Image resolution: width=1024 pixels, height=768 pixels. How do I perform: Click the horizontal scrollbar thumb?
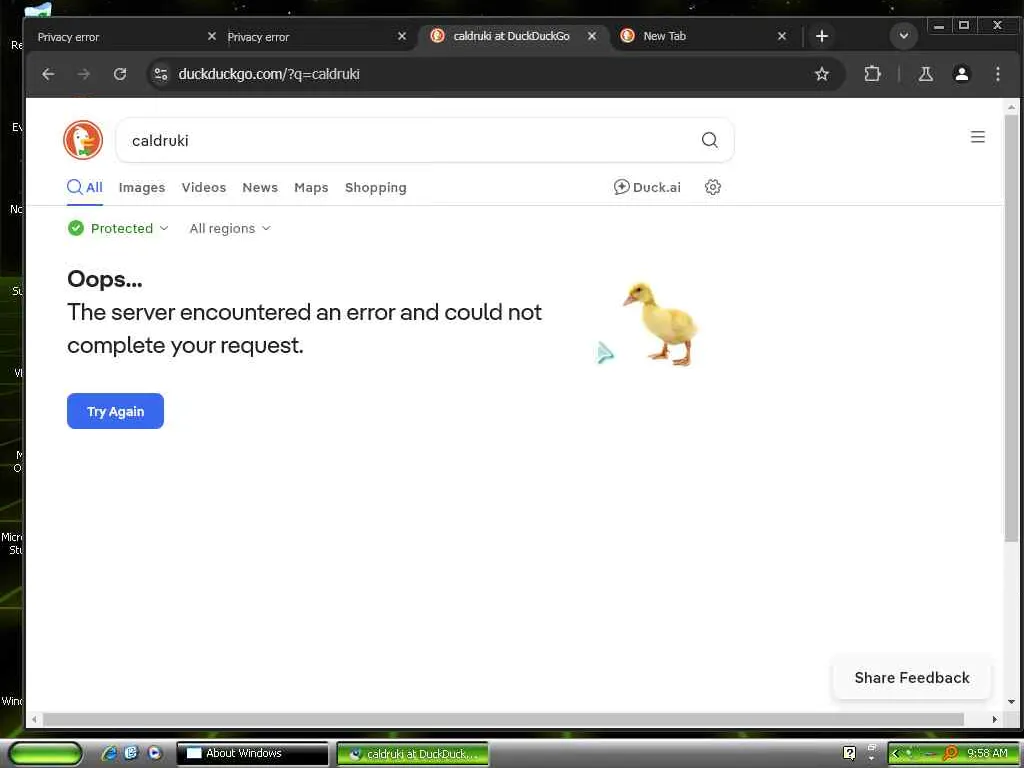pos(503,719)
